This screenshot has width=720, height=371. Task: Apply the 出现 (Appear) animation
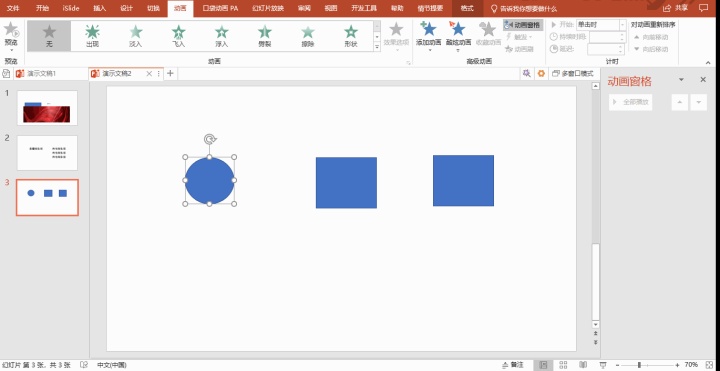pos(92,36)
